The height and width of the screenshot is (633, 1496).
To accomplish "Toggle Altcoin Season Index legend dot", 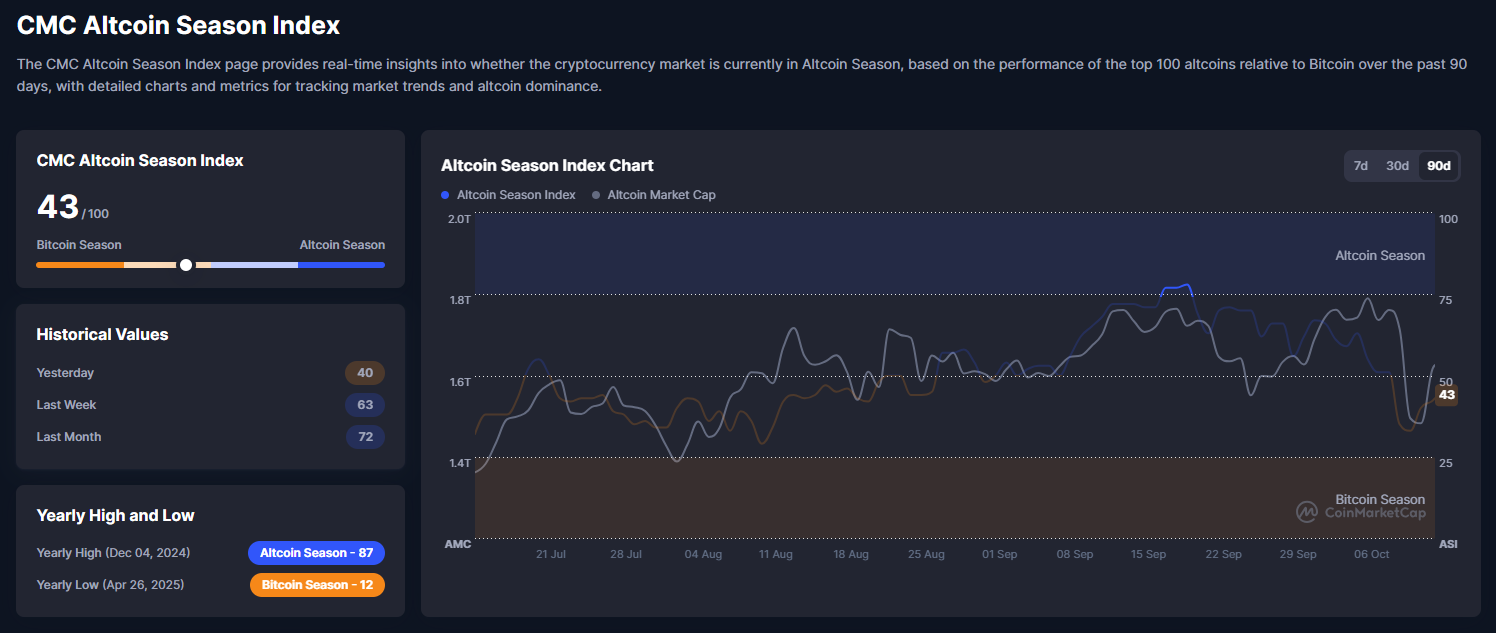I will [446, 195].
